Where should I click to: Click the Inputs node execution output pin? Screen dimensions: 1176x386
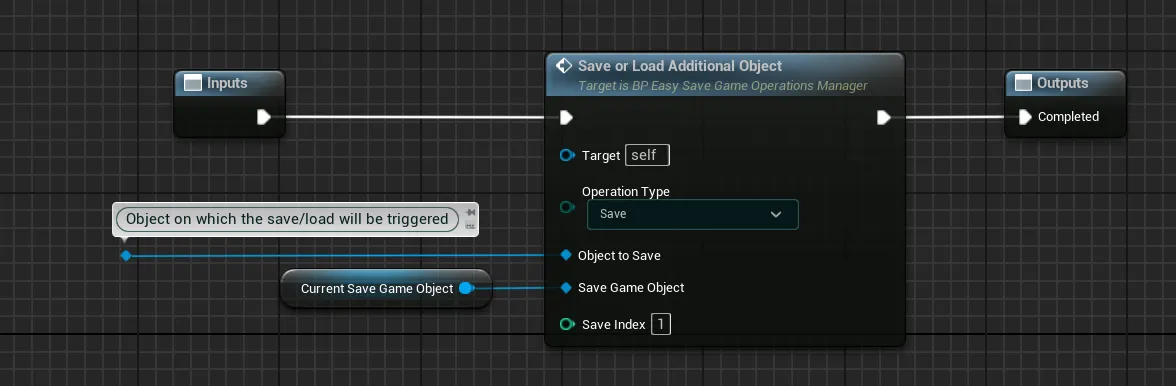[263, 117]
